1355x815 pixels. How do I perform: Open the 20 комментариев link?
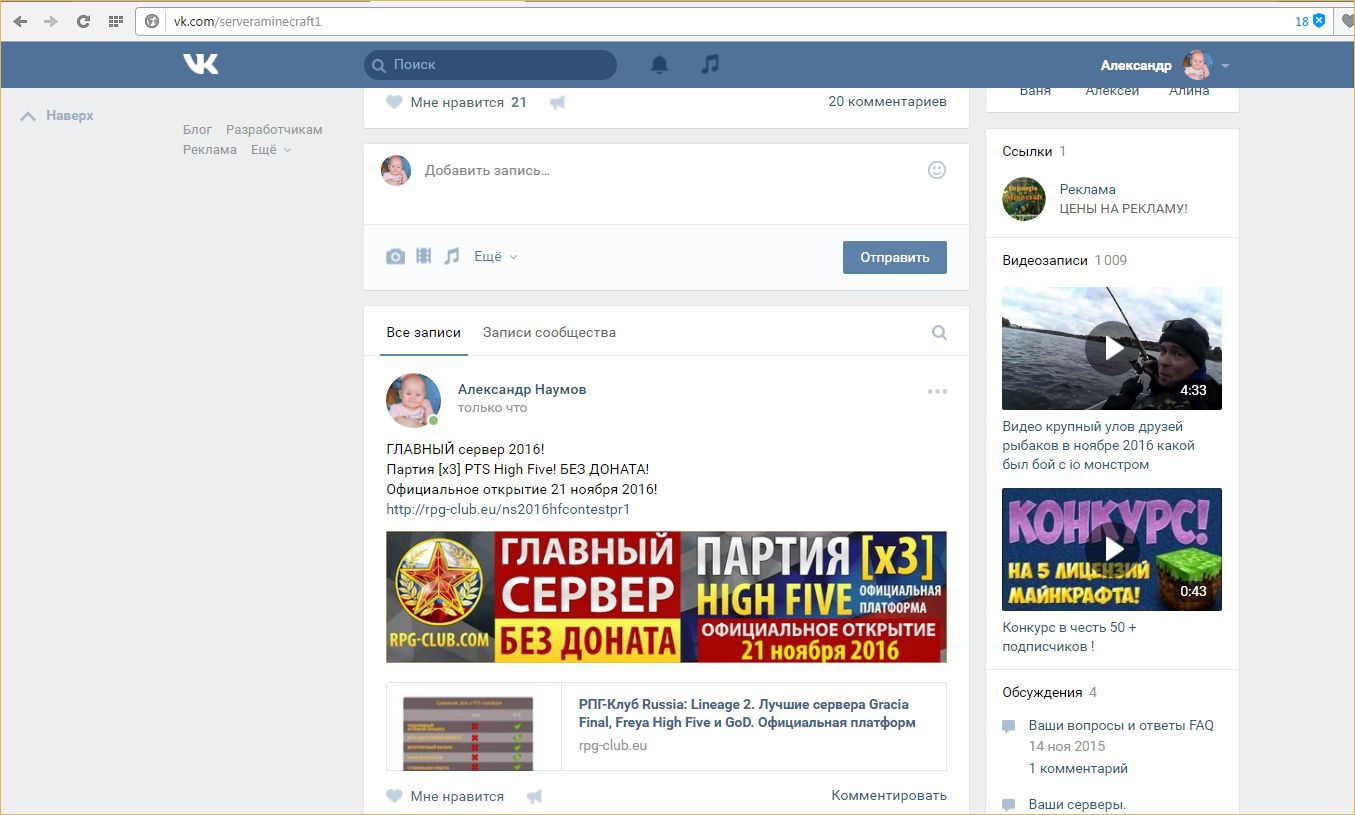coord(887,101)
